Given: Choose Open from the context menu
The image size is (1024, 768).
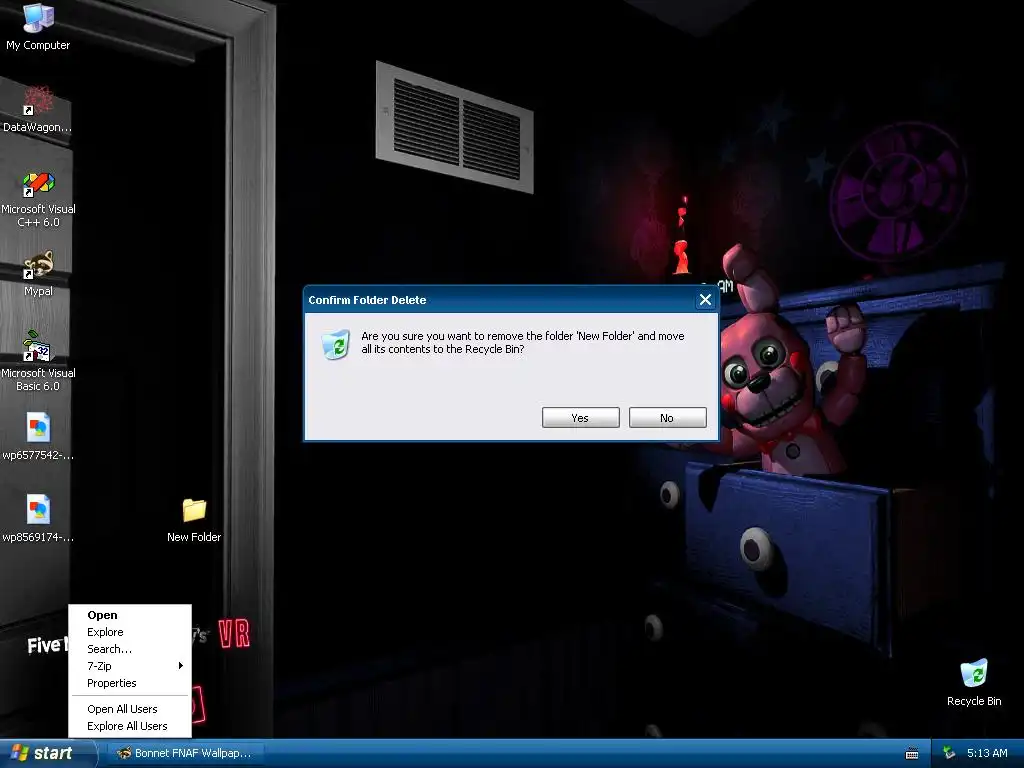Looking at the screenshot, I should [130, 615].
